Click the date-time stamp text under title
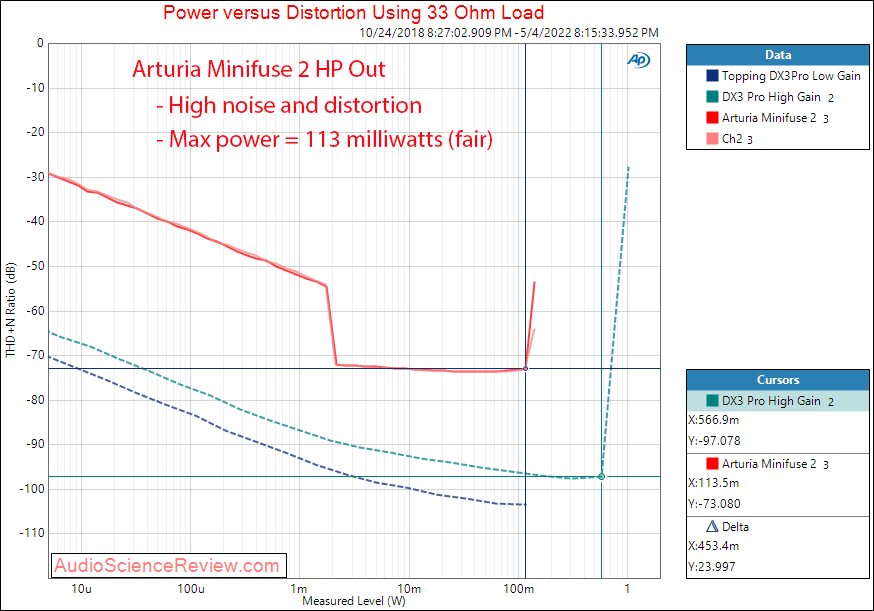 click(509, 32)
